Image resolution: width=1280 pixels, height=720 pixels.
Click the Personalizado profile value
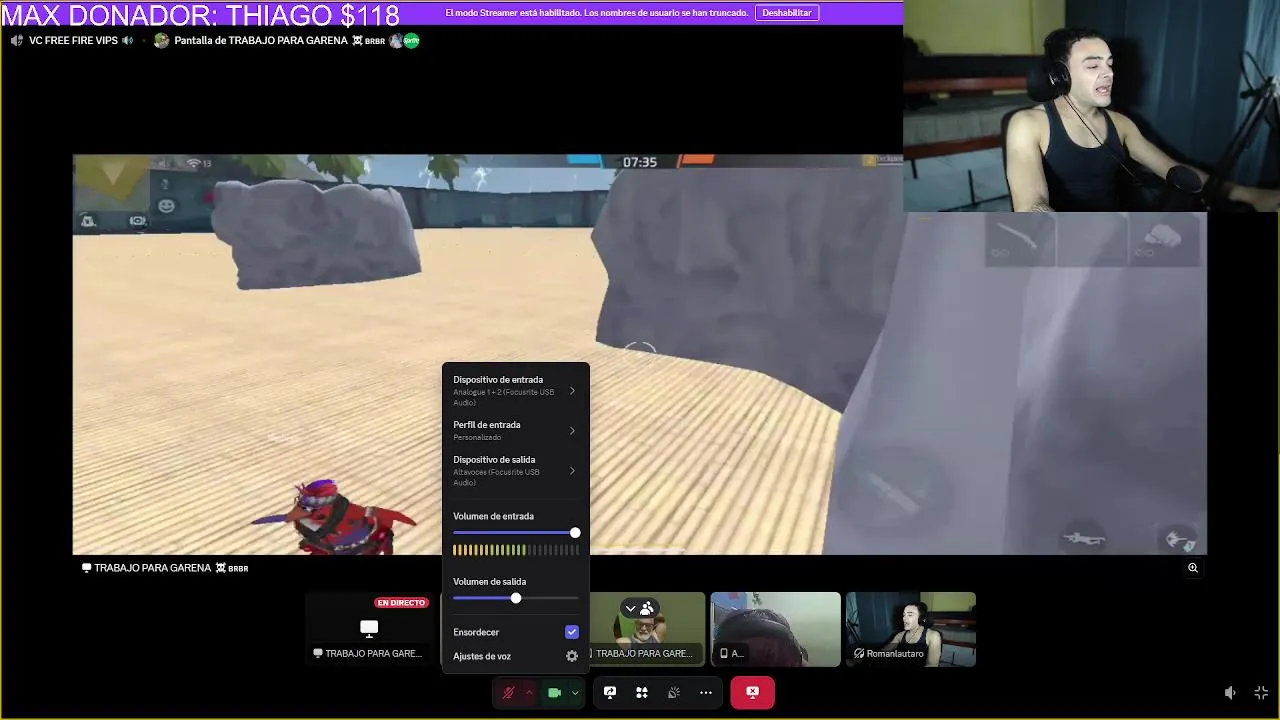click(x=477, y=437)
